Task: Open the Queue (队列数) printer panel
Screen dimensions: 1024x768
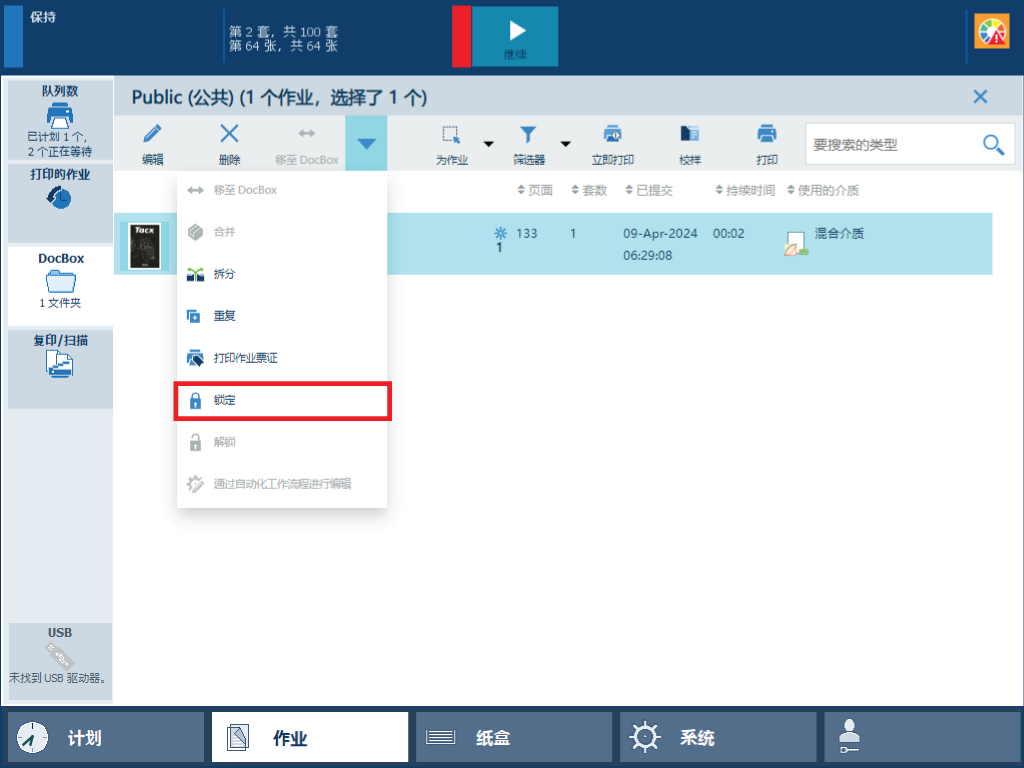Action: 60,120
